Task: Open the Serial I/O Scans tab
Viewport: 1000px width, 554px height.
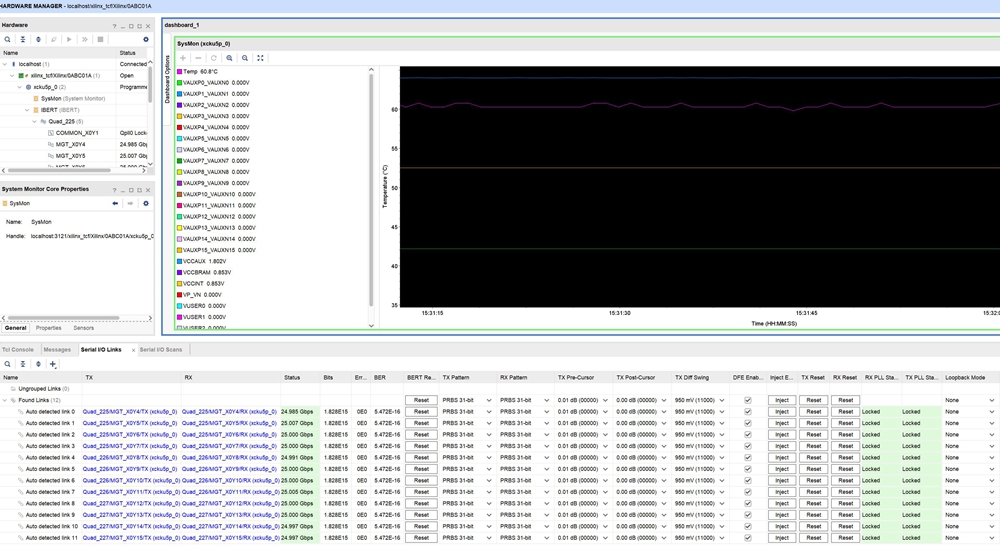Action: pyautogui.click(x=160, y=350)
